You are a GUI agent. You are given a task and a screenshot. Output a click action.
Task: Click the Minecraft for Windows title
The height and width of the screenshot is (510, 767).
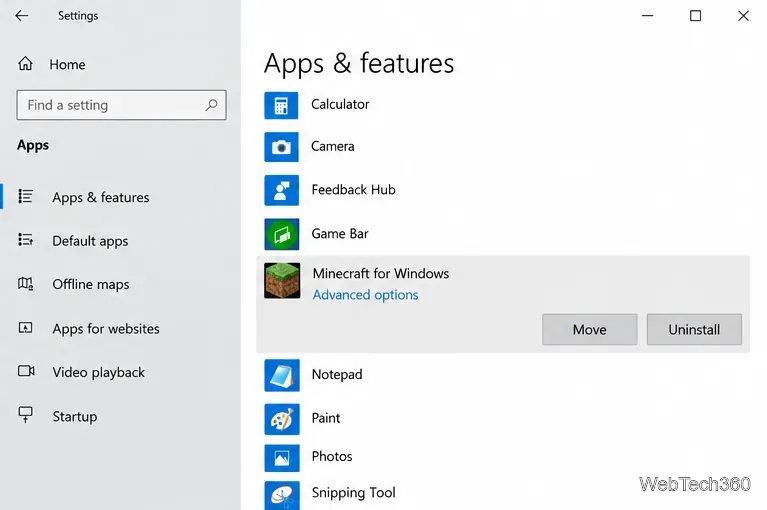381,273
